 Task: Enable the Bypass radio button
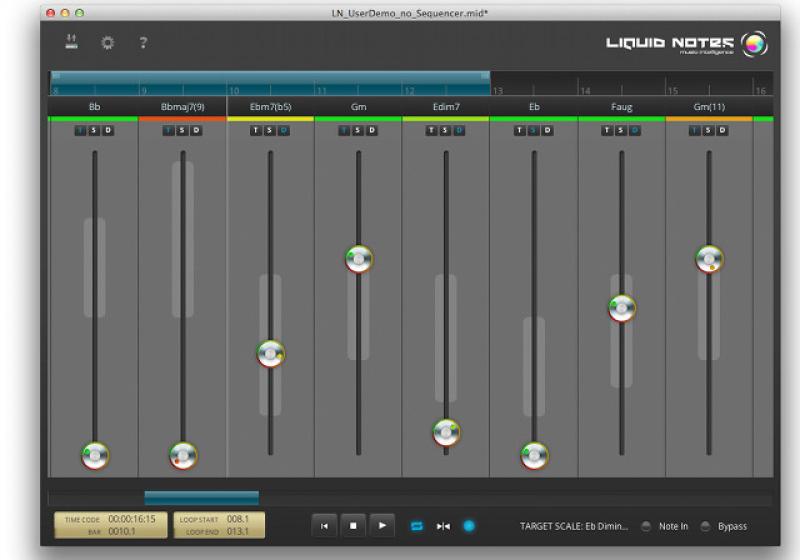[706, 526]
